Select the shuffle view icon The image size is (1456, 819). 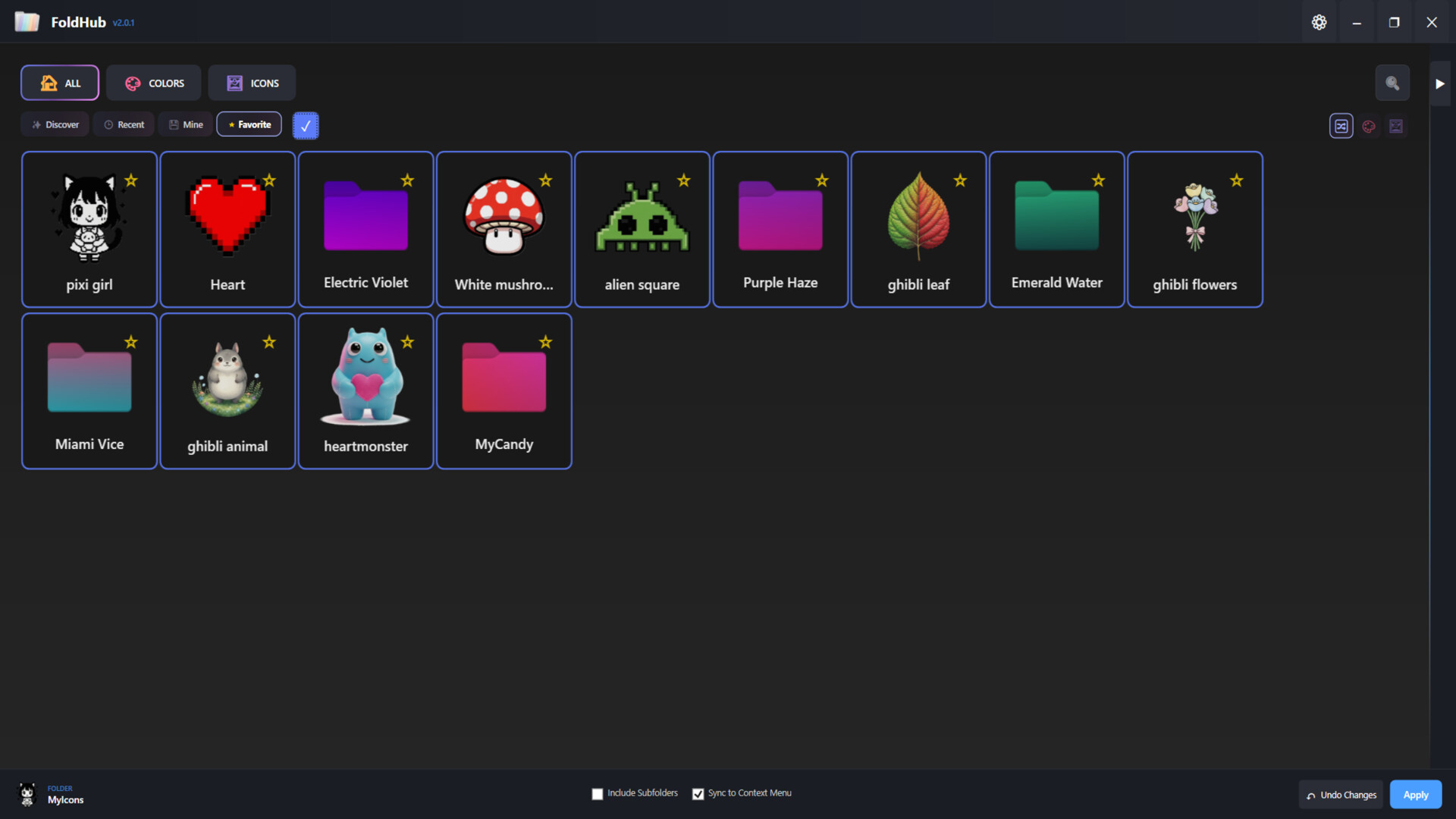tap(1341, 126)
